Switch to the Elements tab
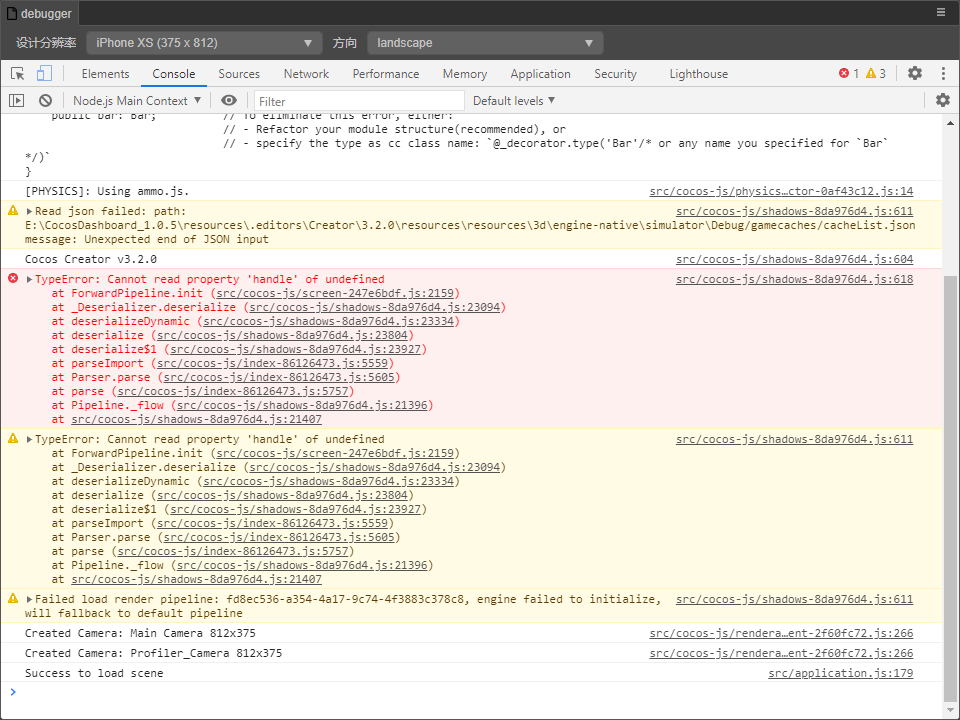 tap(105, 73)
